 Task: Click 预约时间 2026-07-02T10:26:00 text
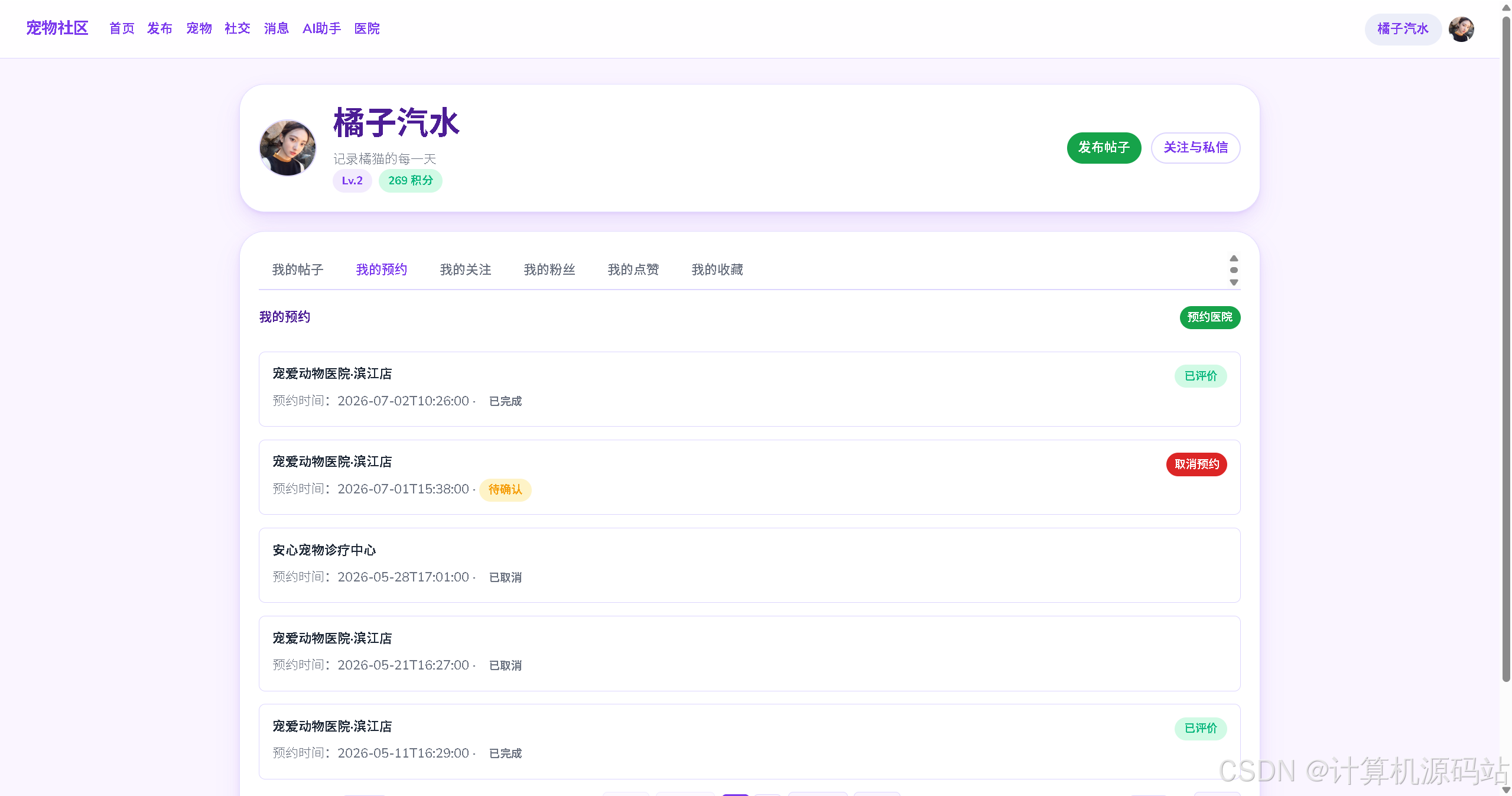[371, 401]
